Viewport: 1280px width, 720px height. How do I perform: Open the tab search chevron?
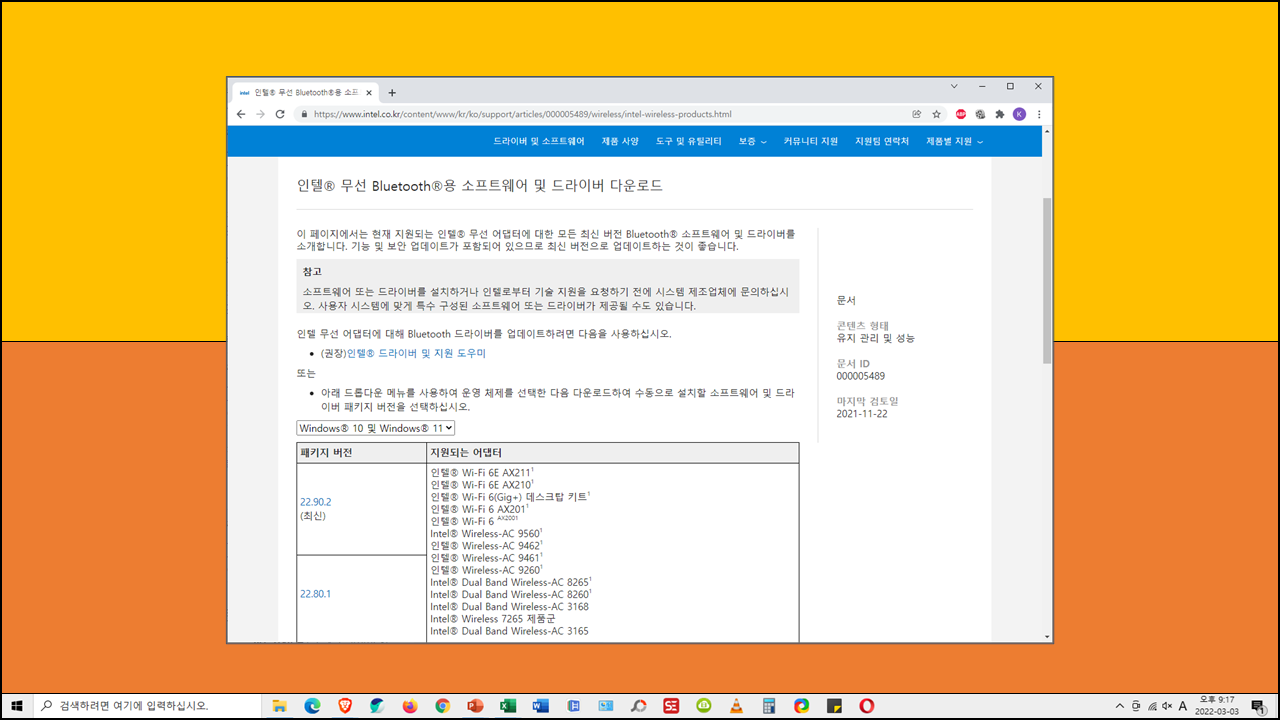pos(954,86)
